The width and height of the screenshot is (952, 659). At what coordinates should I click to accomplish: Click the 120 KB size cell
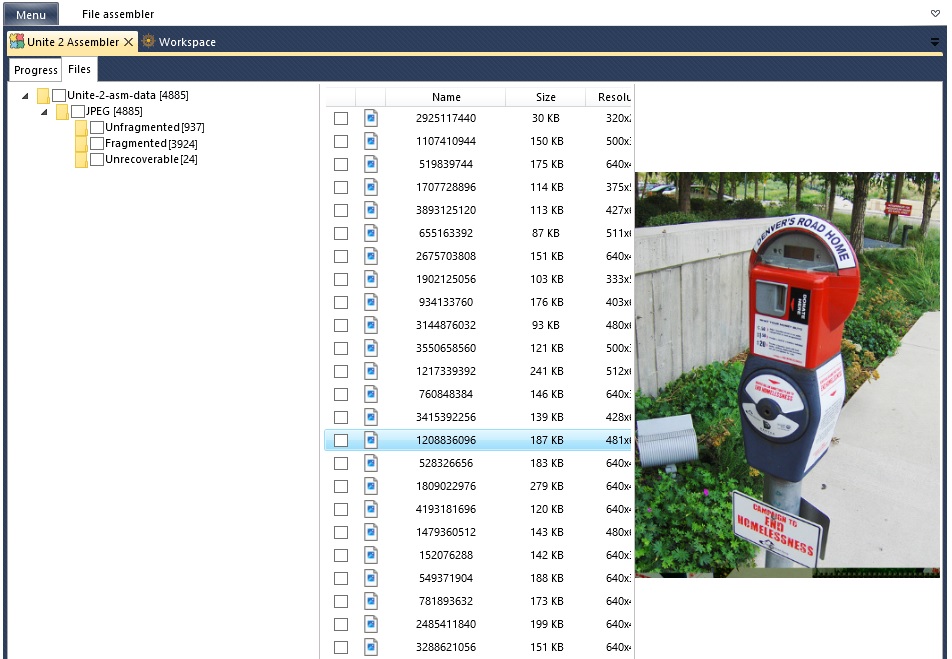coord(546,510)
